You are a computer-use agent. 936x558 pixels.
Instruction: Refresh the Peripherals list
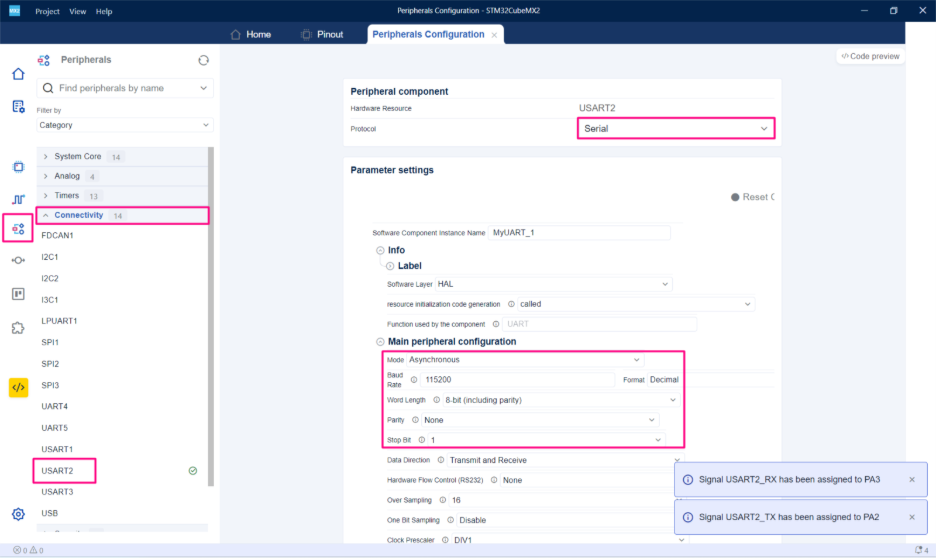click(x=204, y=60)
